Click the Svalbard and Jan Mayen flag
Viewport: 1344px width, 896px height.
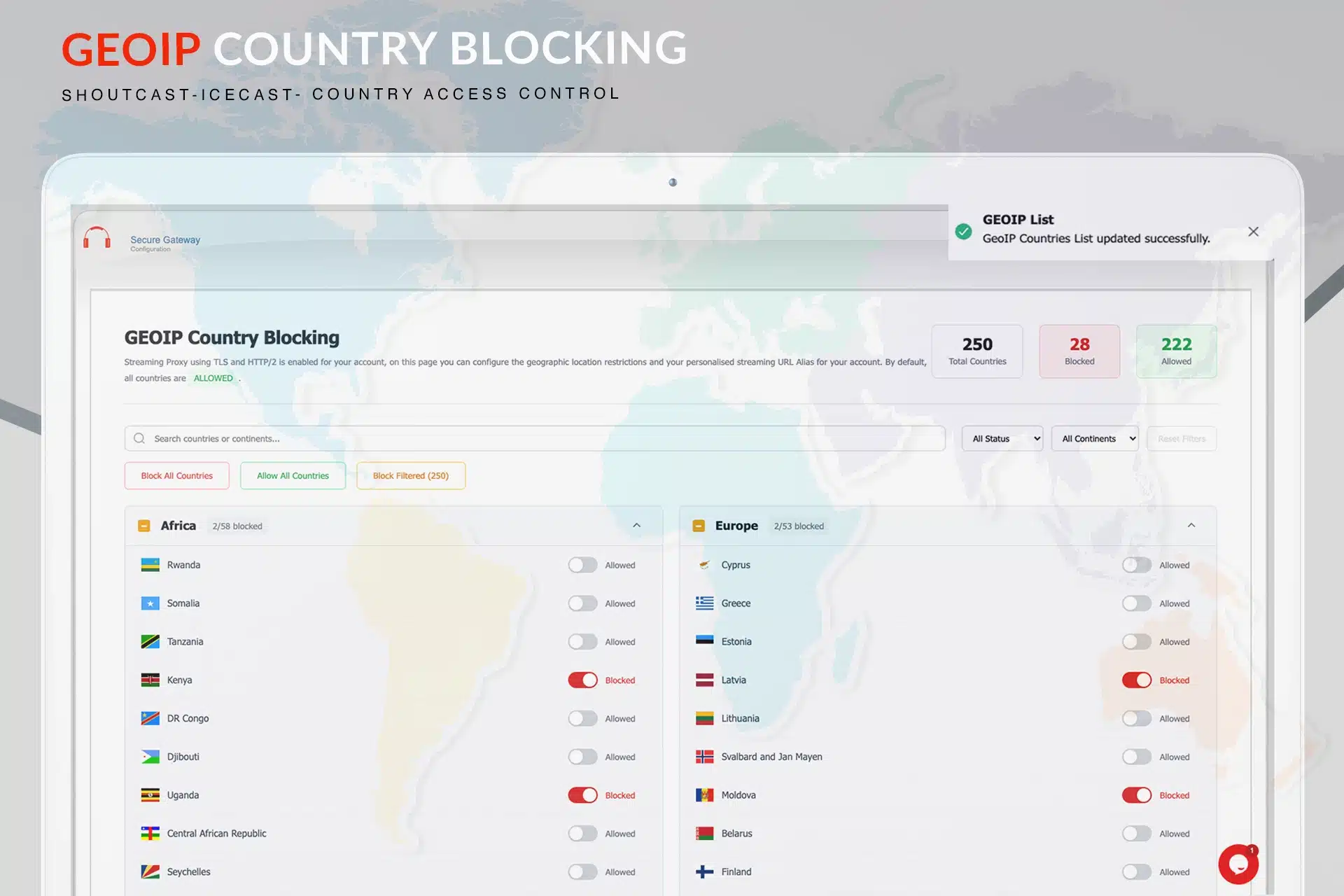click(x=704, y=757)
